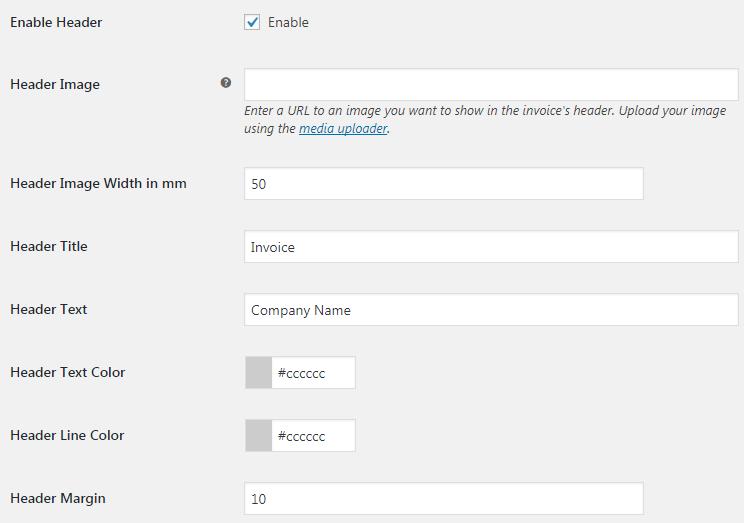Image resolution: width=744 pixels, height=523 pixels.
Task: Click the Header Image Width field
Action: pyautogui.click(x=444, y=184)
